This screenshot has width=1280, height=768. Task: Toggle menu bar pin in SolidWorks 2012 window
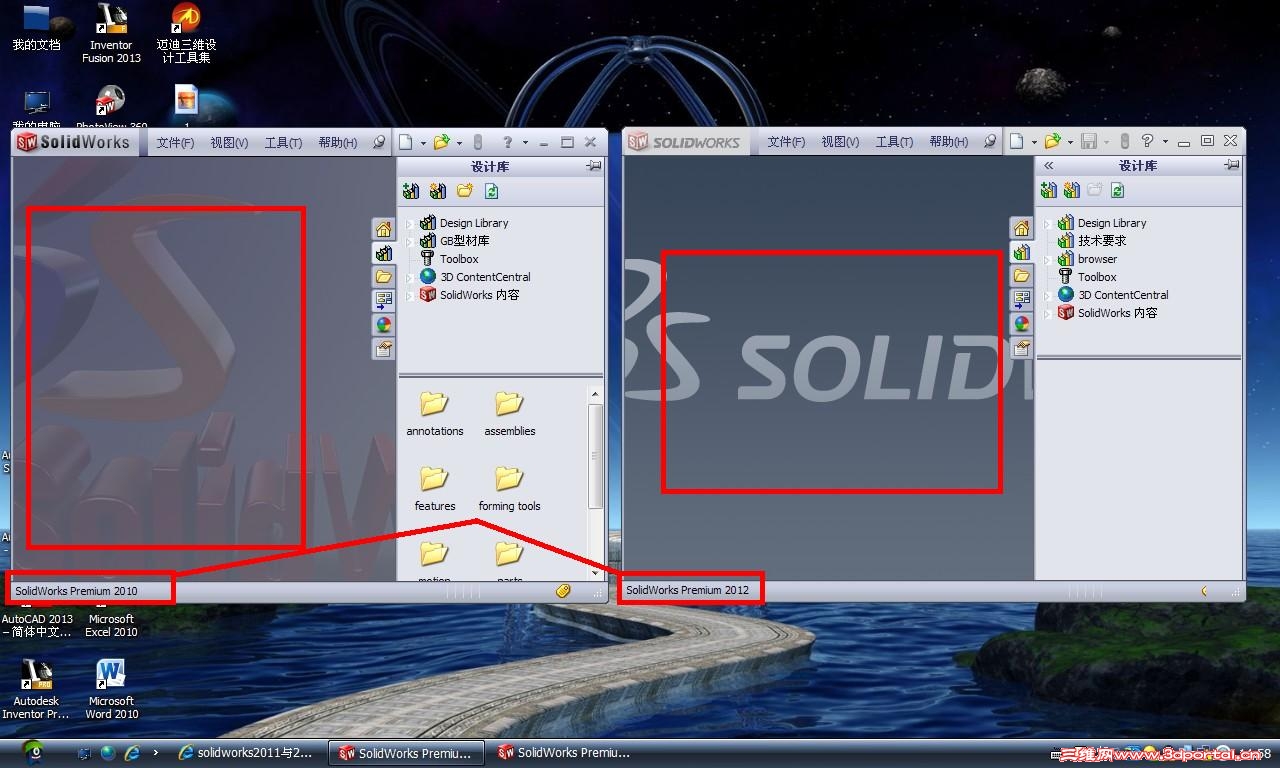tap(990, 142)
